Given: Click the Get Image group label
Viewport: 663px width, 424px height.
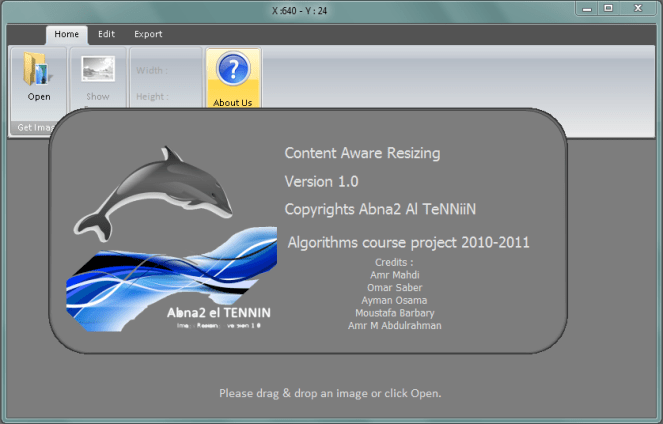Looking at the screenshot, I should (x=28, y=128).
